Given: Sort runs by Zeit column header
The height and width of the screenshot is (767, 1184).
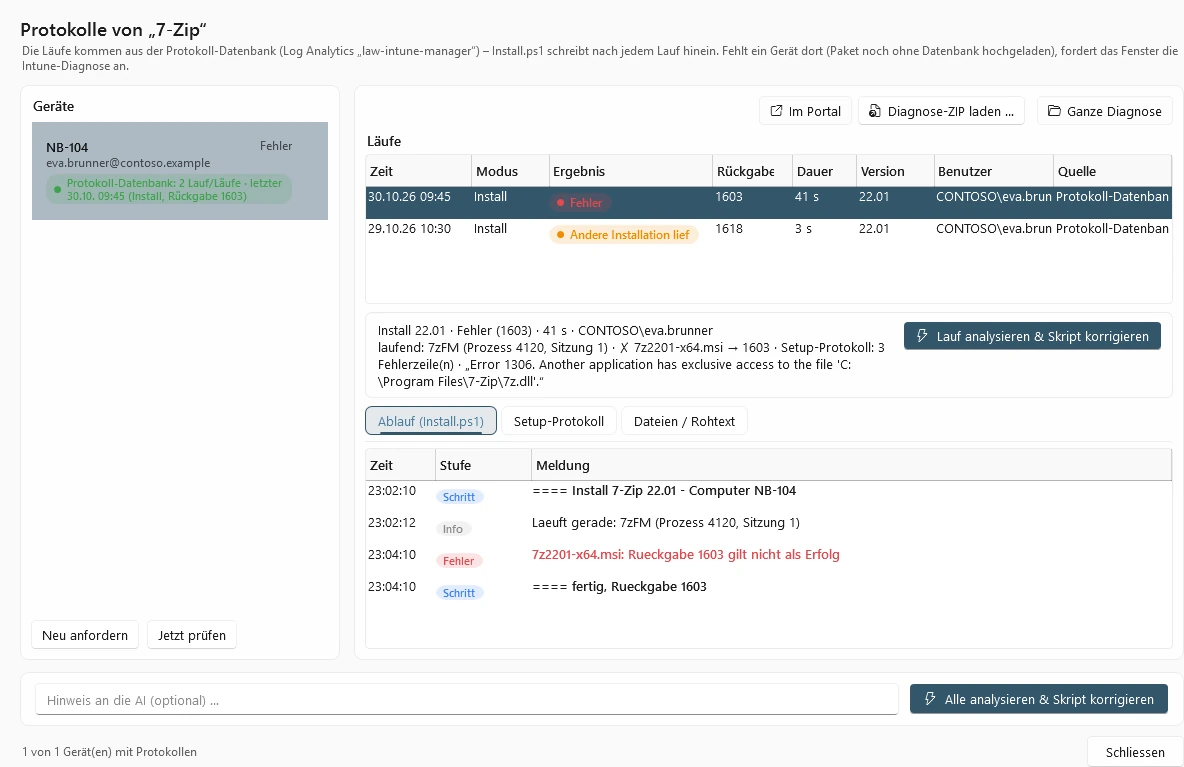Looking at the screenshot, I should 418,171.
